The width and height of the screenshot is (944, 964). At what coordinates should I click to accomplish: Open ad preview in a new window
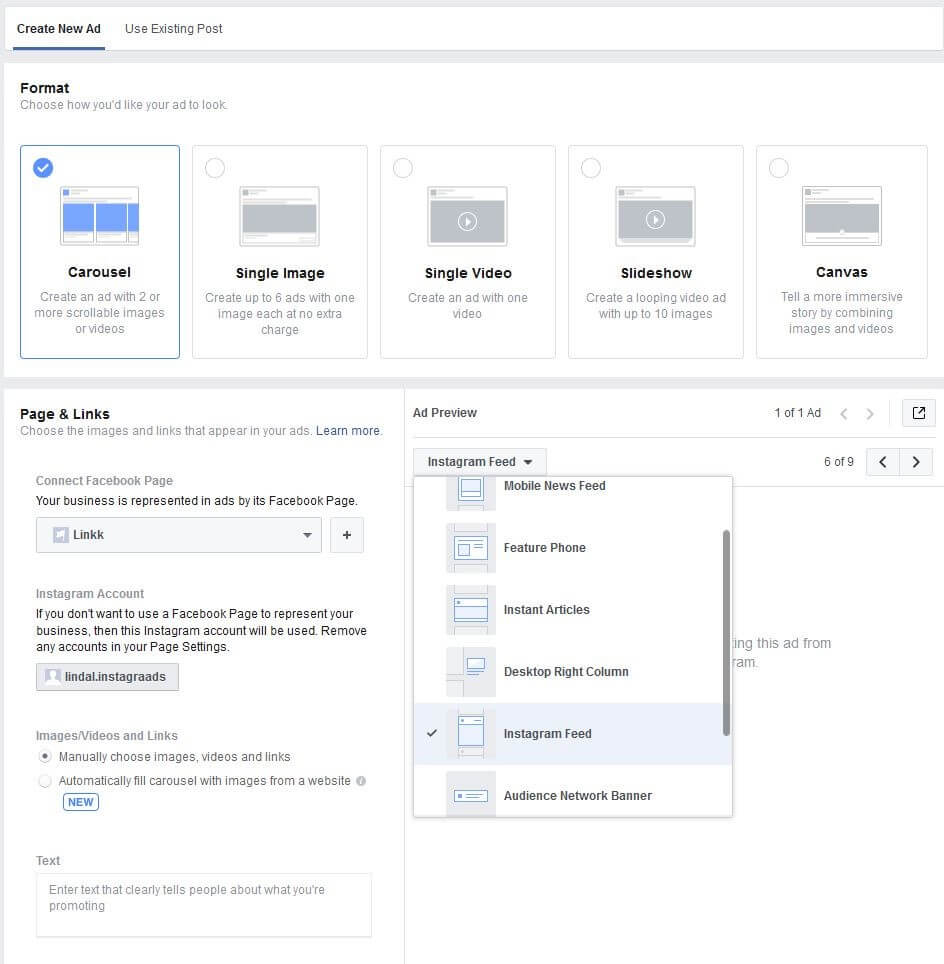coord(919,413)
